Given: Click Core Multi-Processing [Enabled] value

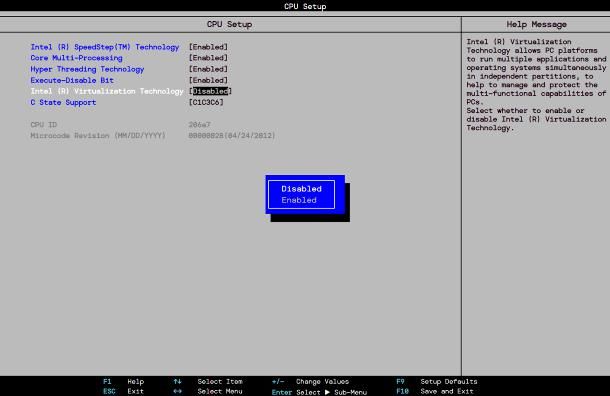Looking at the screenshot, I should point(208,58).
